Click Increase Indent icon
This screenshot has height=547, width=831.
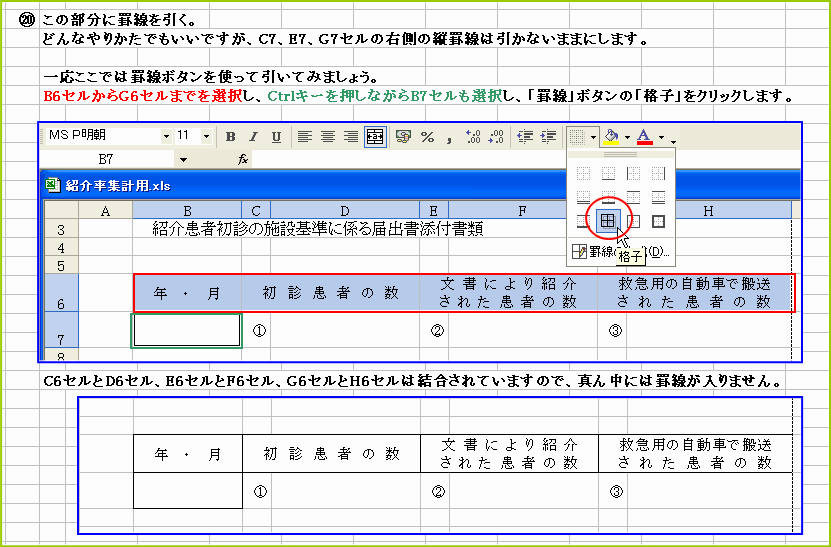[549, 137]
